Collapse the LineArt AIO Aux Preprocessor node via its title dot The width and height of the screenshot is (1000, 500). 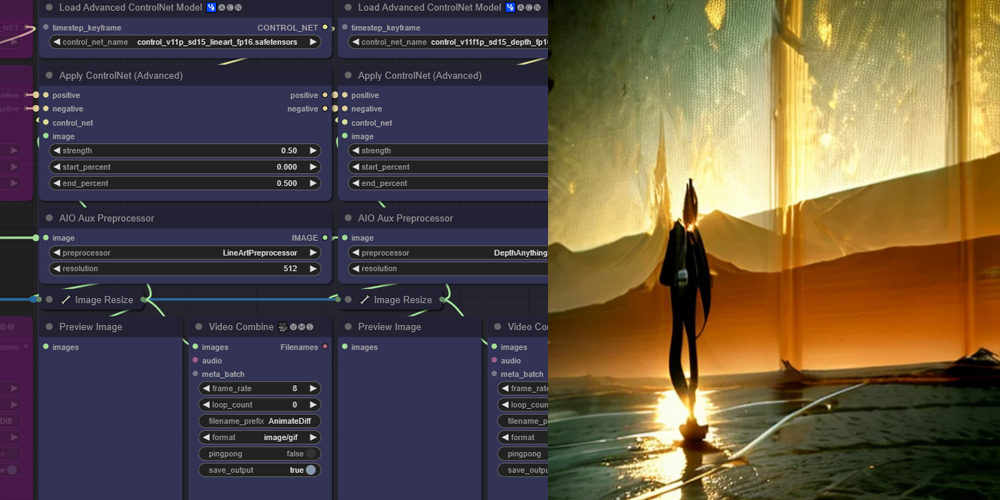pyautogui.click(x=49, y=218)
